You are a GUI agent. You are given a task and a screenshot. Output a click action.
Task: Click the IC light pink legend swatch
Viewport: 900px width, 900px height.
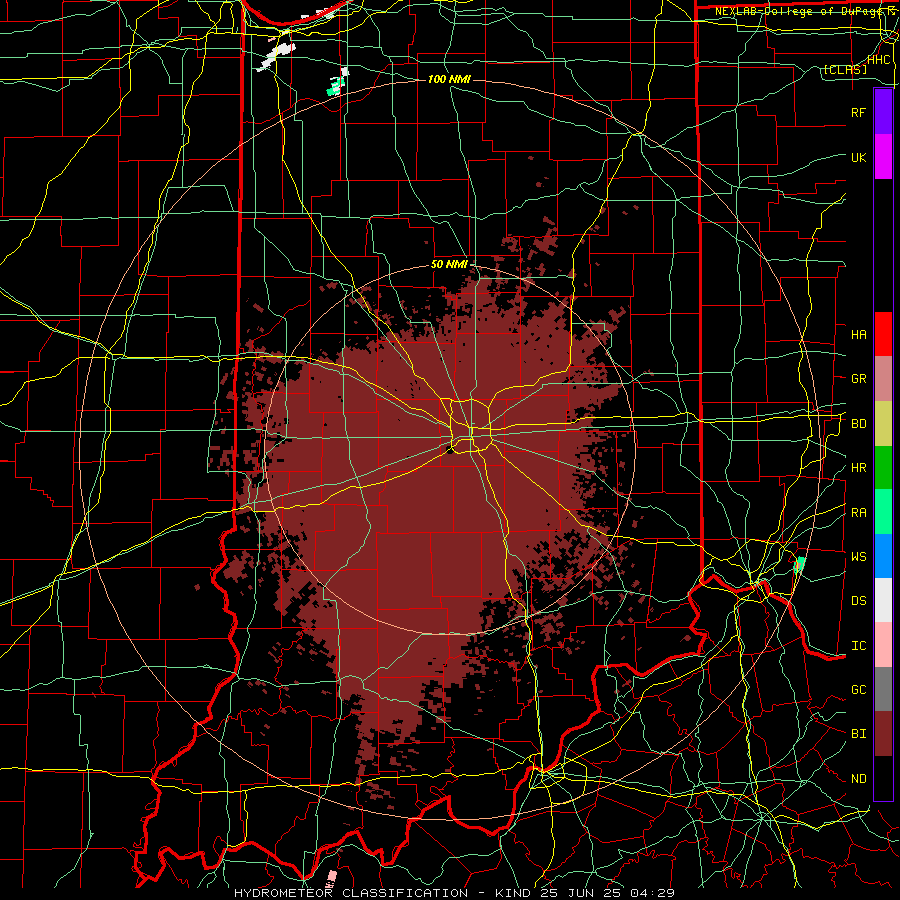point(883,645)
